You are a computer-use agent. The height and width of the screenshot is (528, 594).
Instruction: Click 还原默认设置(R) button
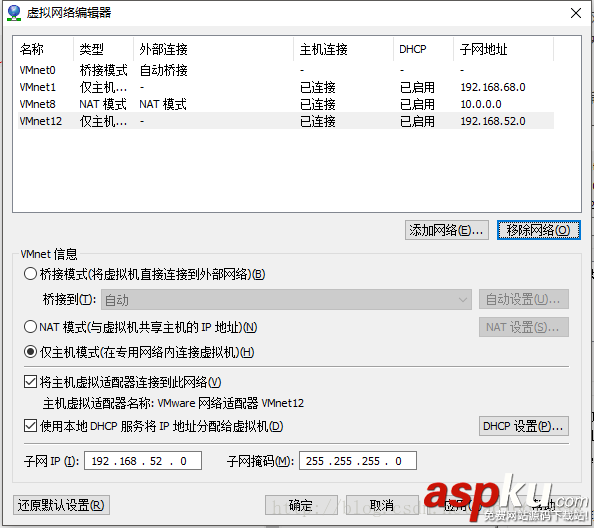(61, 505)
